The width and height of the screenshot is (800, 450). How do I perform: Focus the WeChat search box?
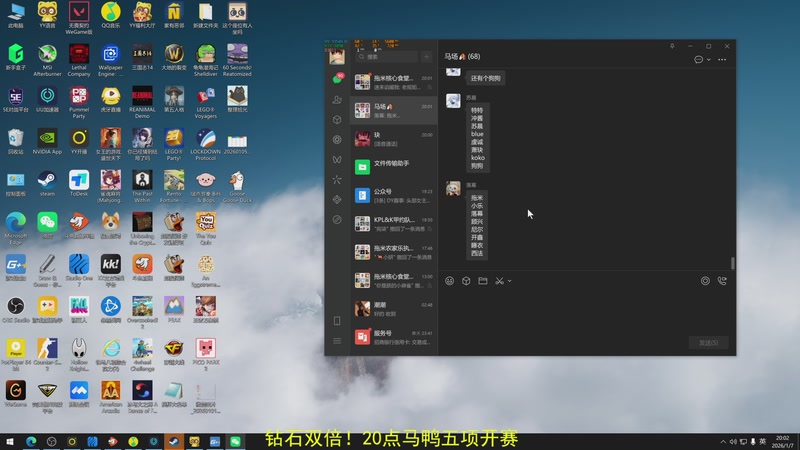[386, 57]
